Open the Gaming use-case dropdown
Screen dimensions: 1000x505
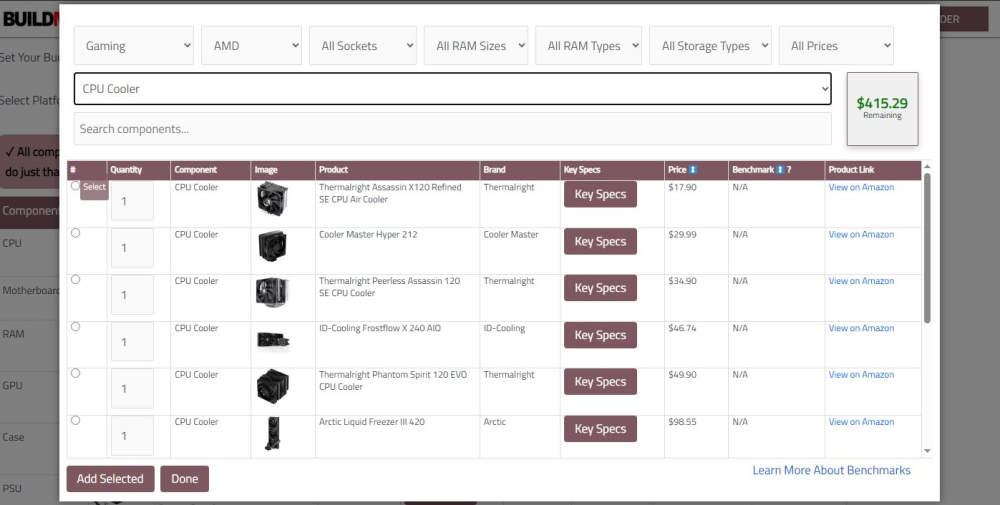(x=133, y=45)
